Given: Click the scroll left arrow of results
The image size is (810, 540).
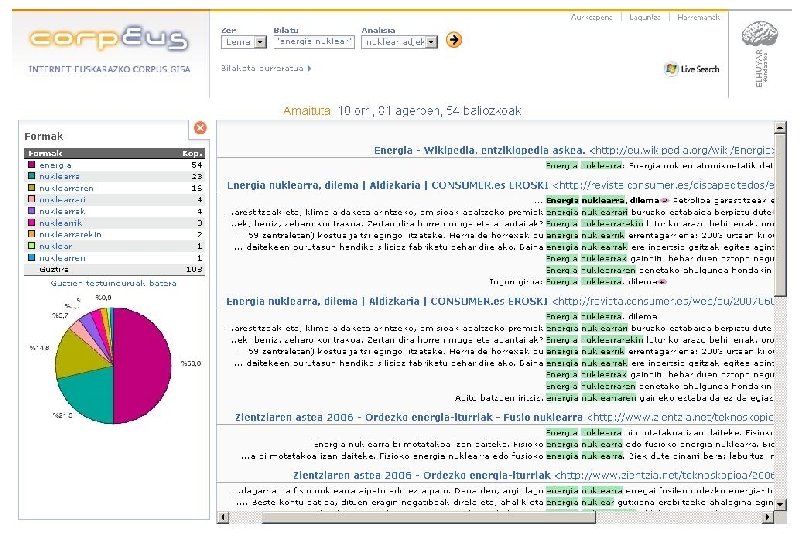Looking at the screenshot, I should tap(223, 517).
